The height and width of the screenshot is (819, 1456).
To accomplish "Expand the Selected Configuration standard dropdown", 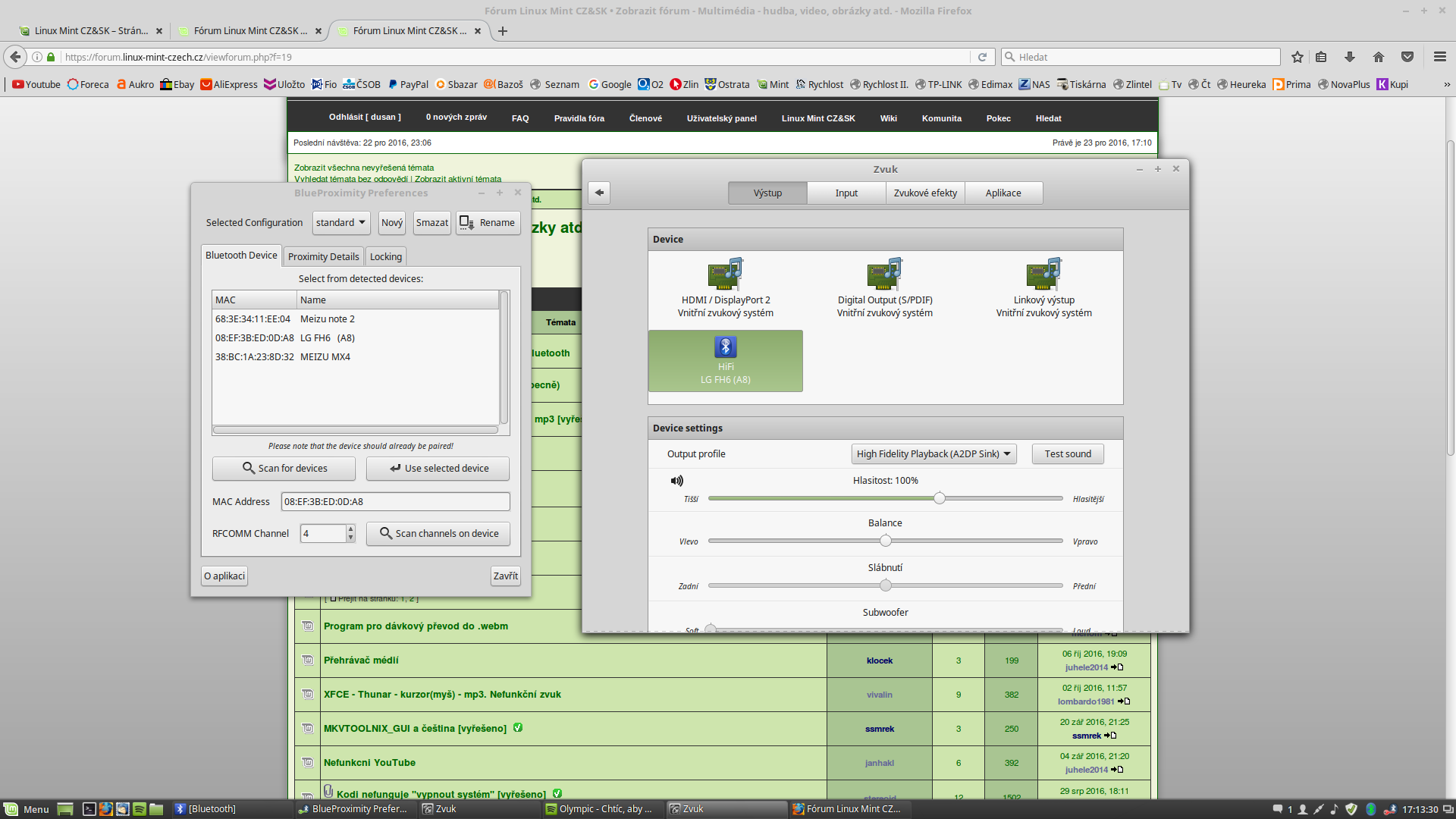I will (x=340, y=222).
